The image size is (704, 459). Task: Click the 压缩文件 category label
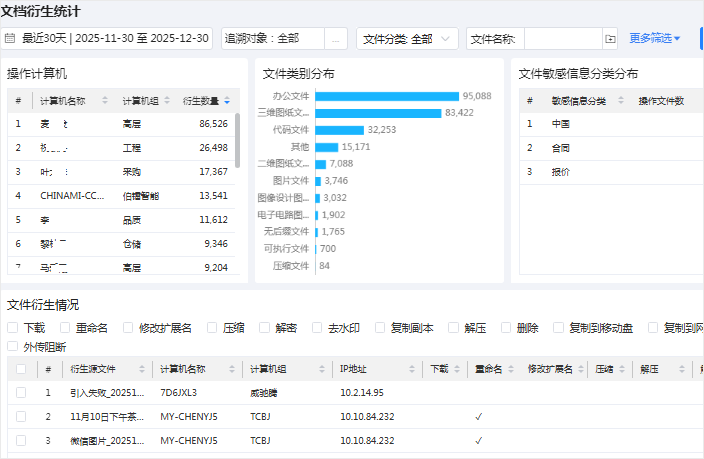[291, 265]
